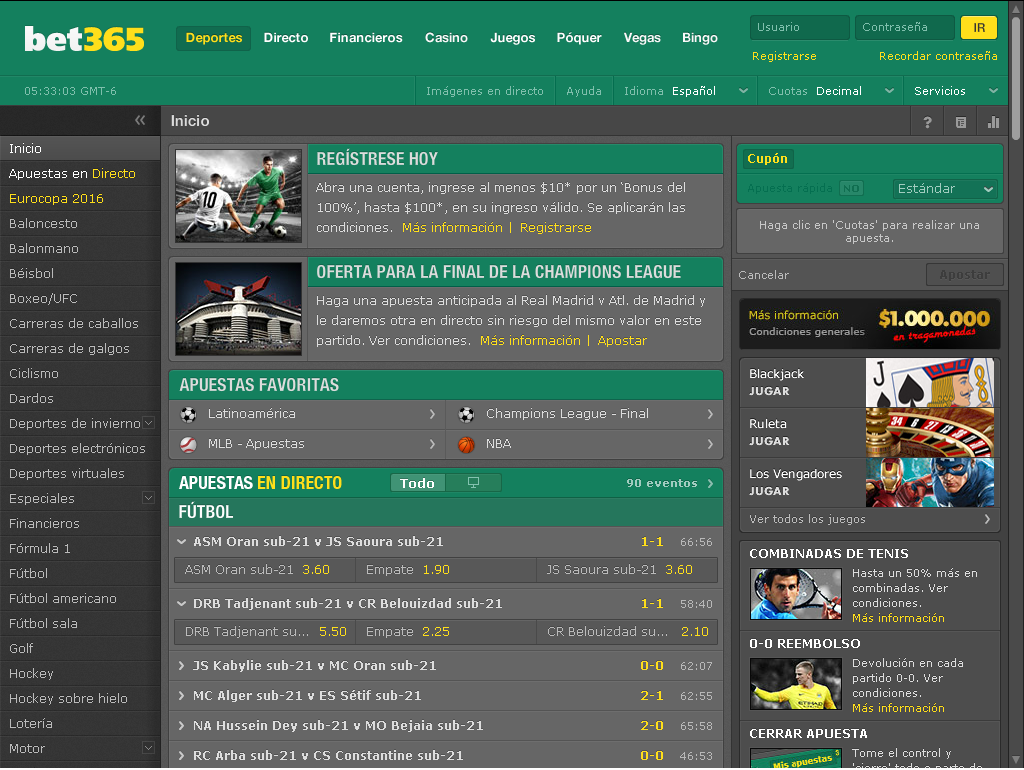Open the Deportes tab
This screenshot has height=770, width=1024.
click(214, 38)
